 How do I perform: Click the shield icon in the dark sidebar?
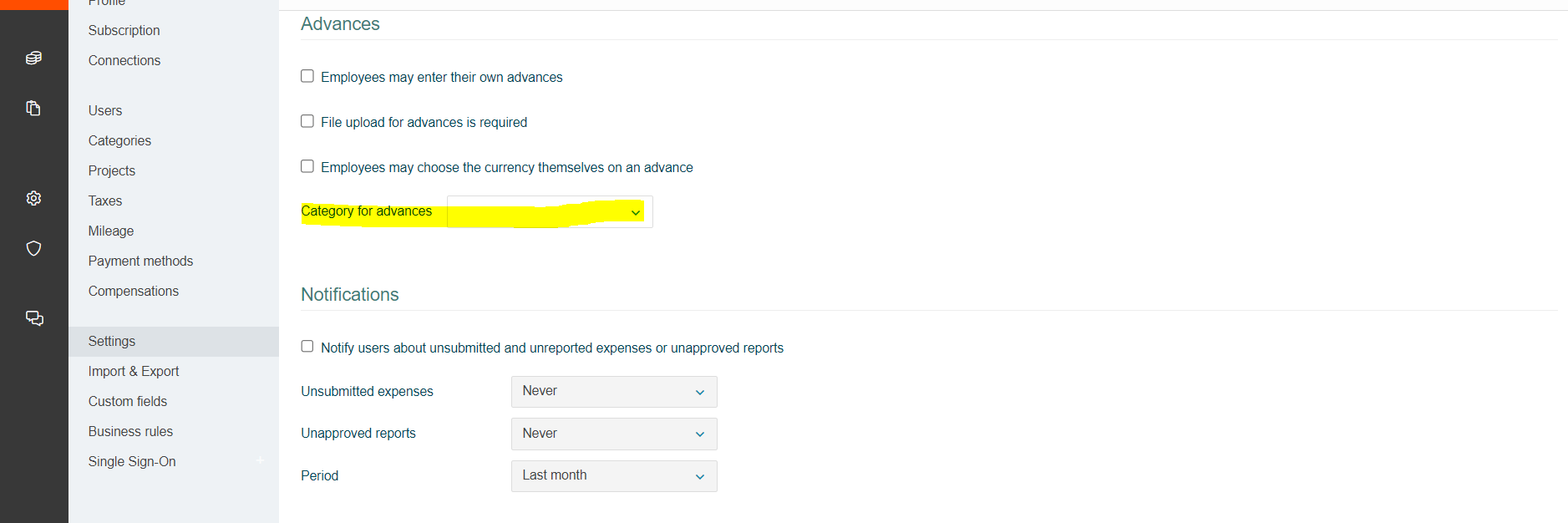(x=33, y=248)
